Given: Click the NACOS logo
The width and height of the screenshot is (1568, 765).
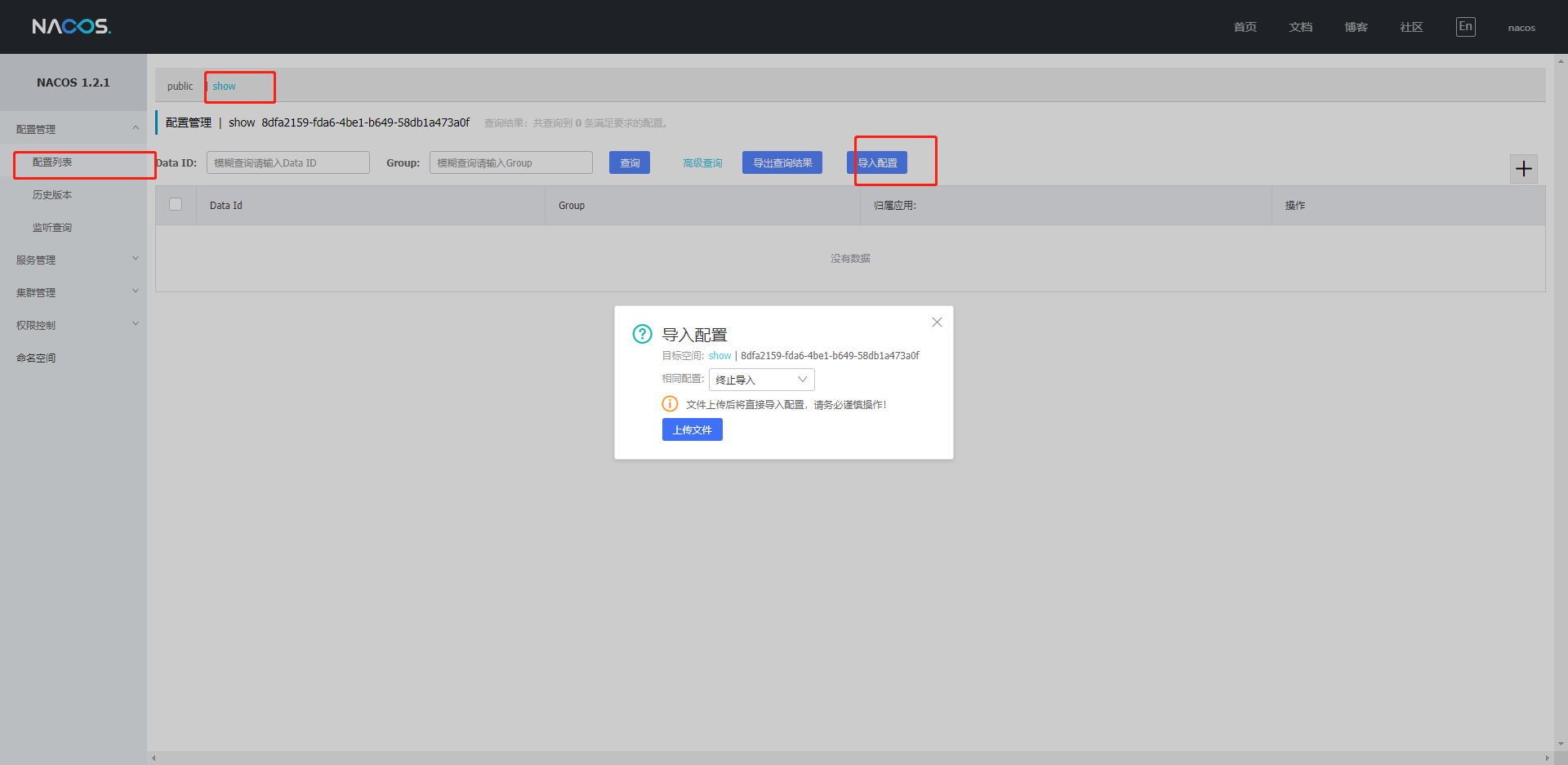Looking at the screenshot, I should coord(71,27).
